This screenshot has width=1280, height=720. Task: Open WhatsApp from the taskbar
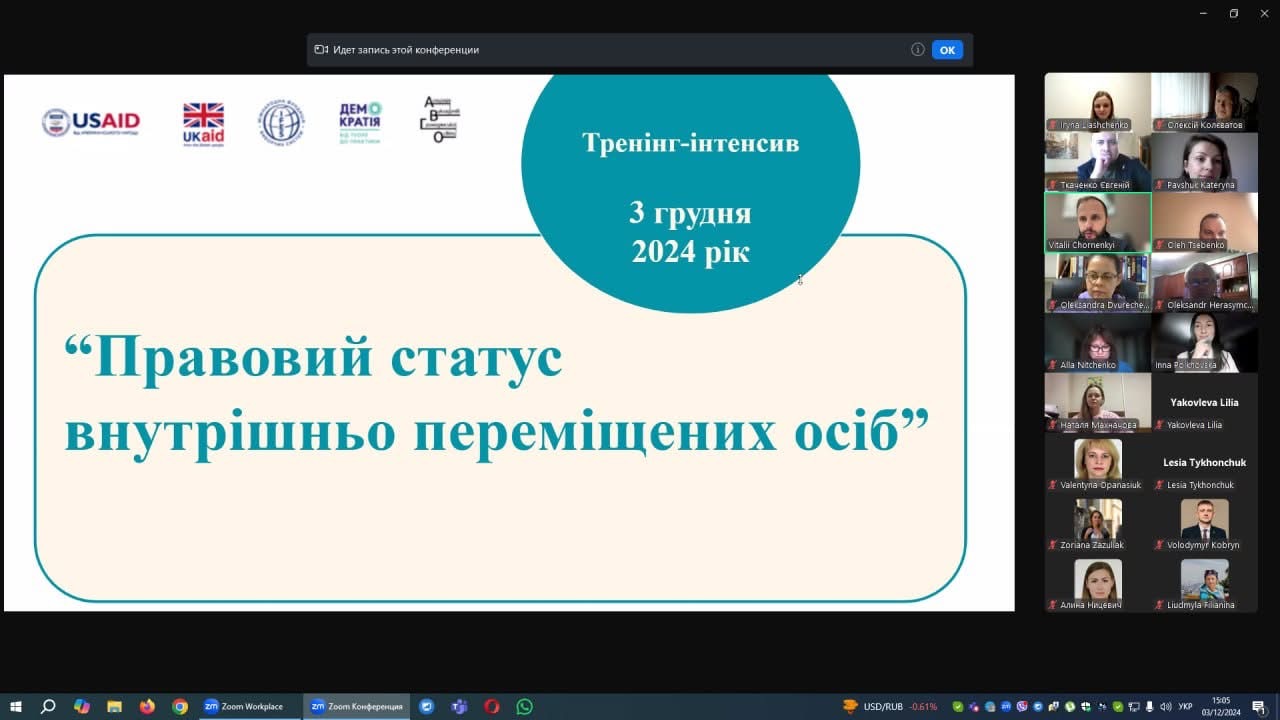click(524, 706)
